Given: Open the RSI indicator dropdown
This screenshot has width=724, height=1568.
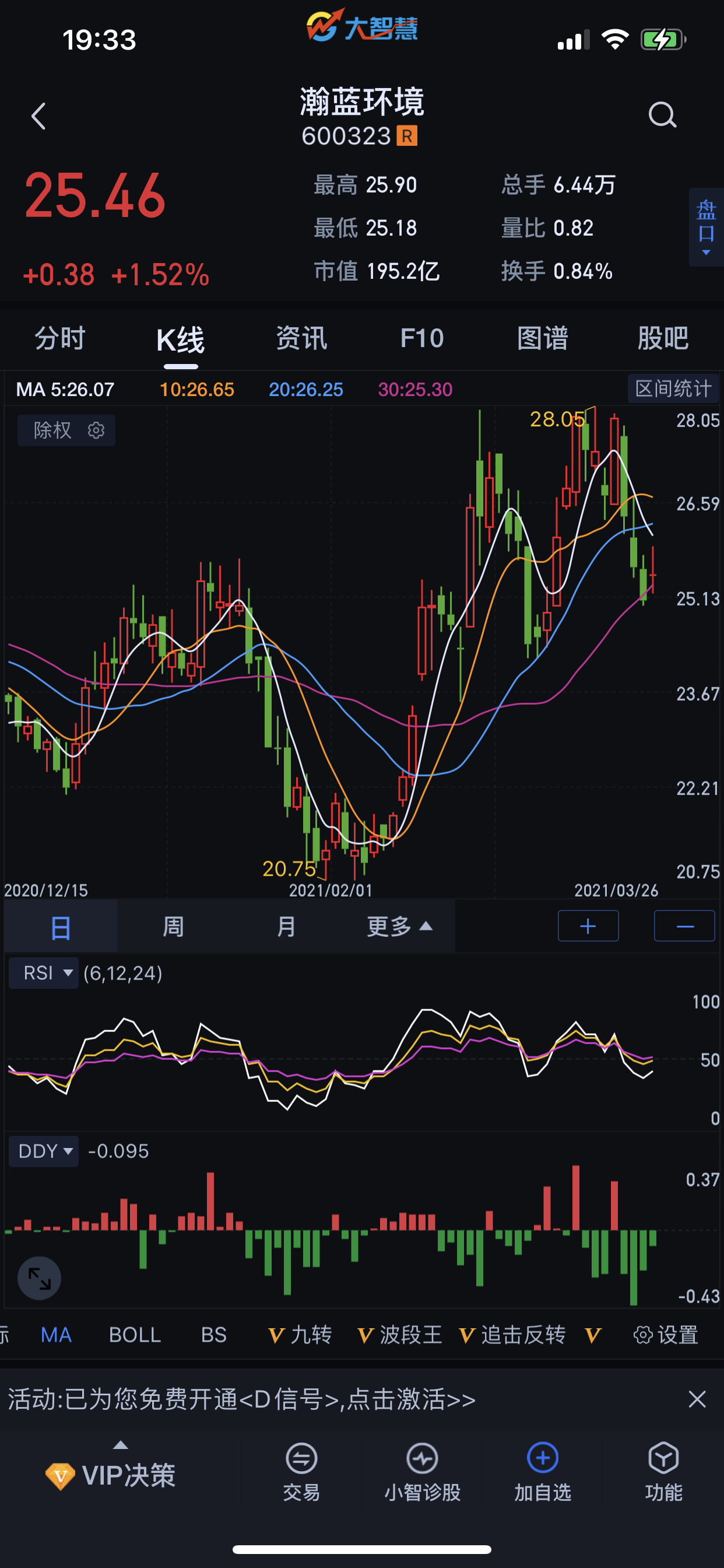Looking at the screenshot, I should (44, 972).
